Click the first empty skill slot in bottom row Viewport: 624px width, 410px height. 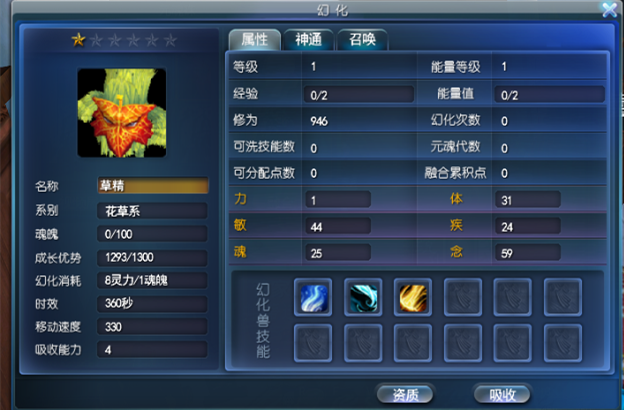[x=313, y=343]
